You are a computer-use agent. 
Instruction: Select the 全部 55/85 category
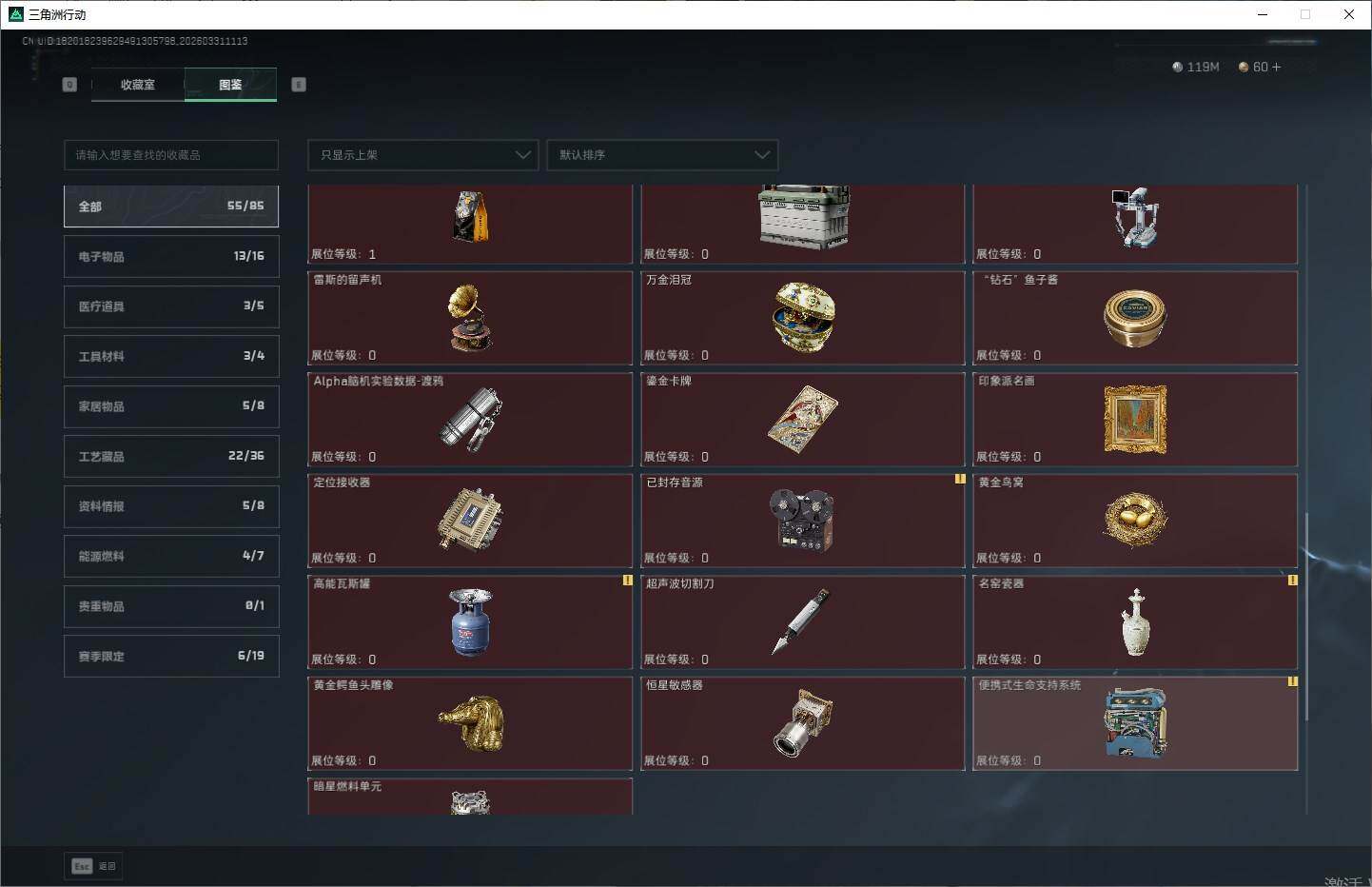point(171,207)
